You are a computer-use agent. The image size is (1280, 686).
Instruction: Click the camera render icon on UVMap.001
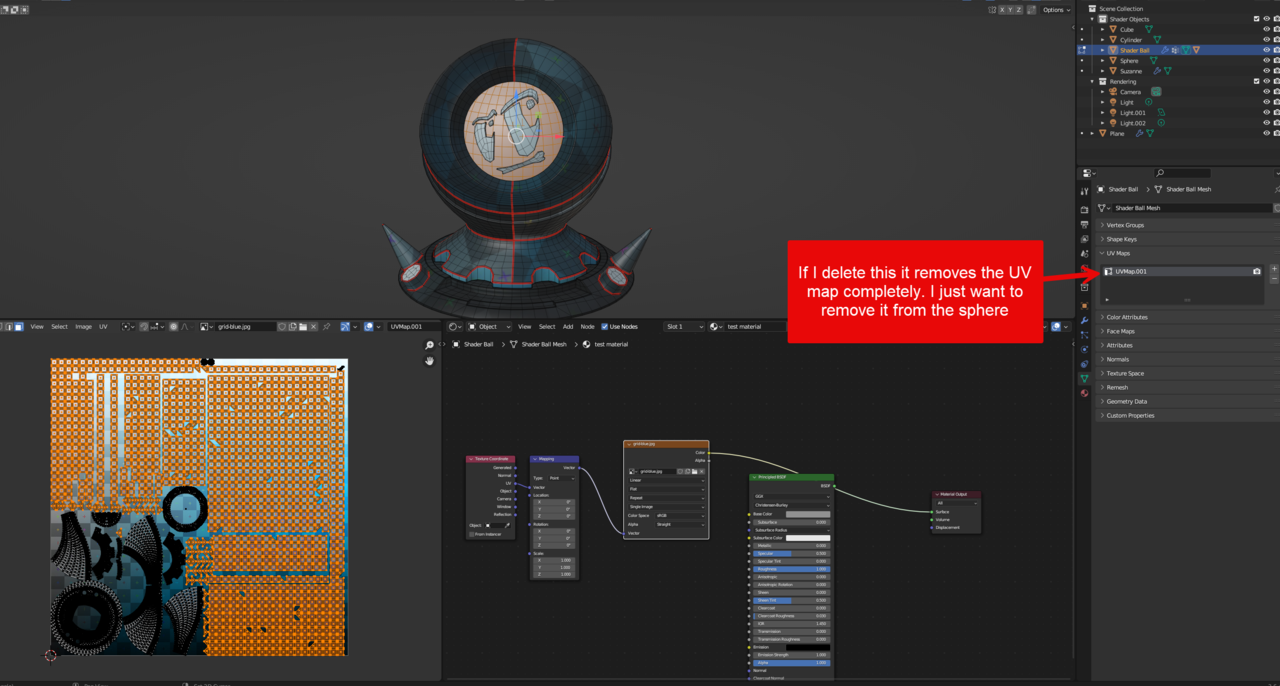click(x=1257, y=271)
